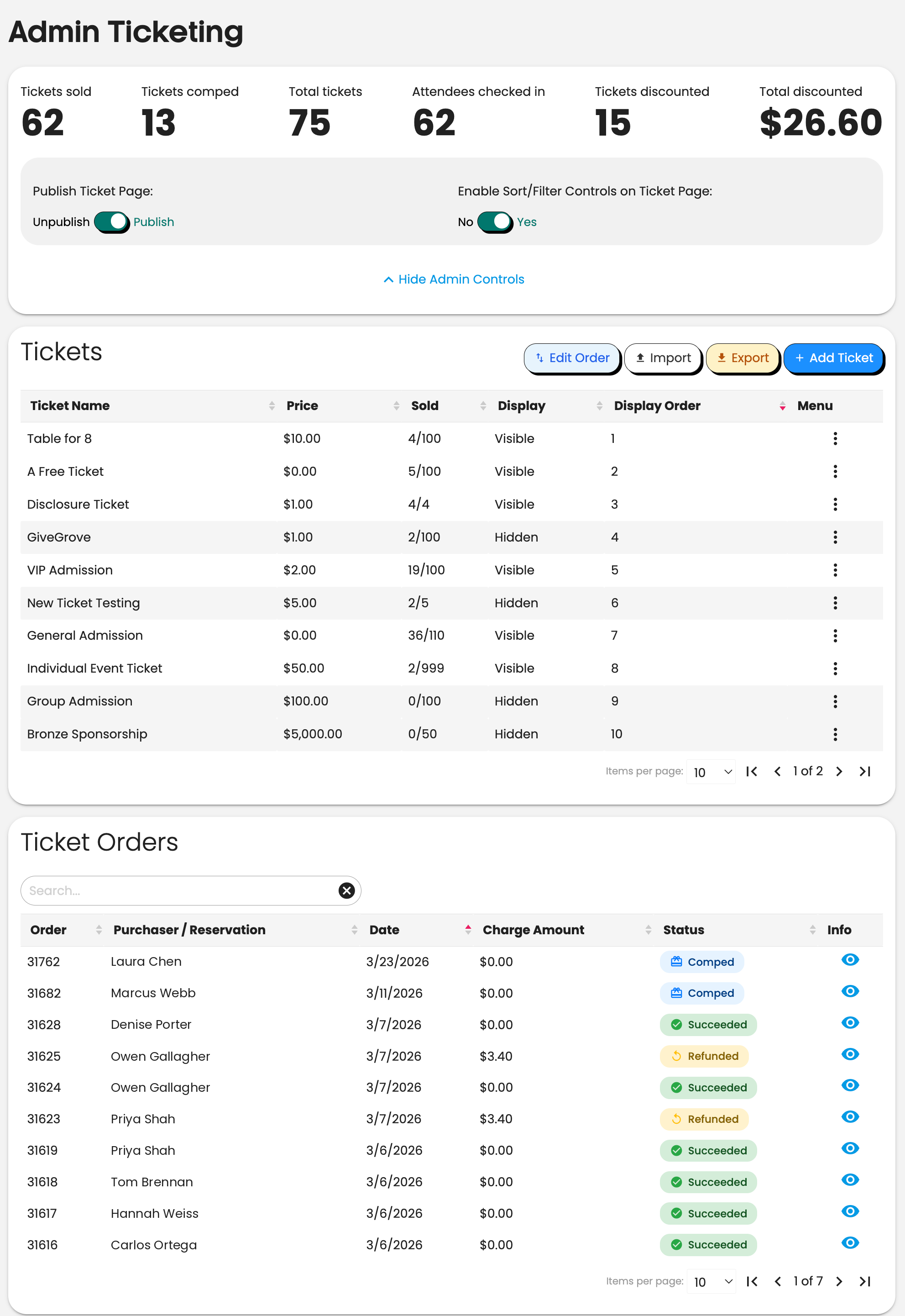Viewport: 905px width, 1316px height.
Task: Go to next page of Ticket Orders
Action: 839,1281
